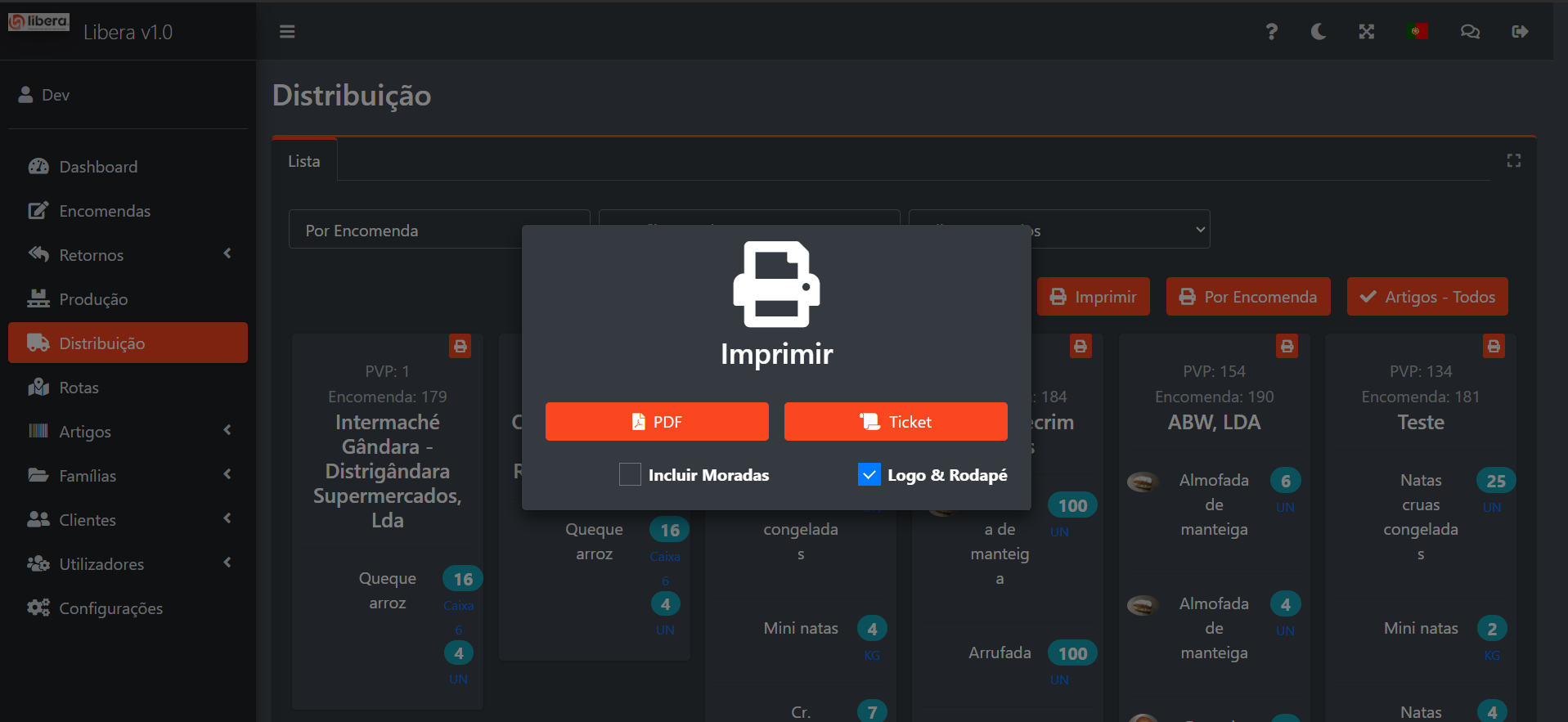This screenshot has height=722, width=1568.
Task: Enable the Incluir Moradas checkbox
Action: point(630,475)
